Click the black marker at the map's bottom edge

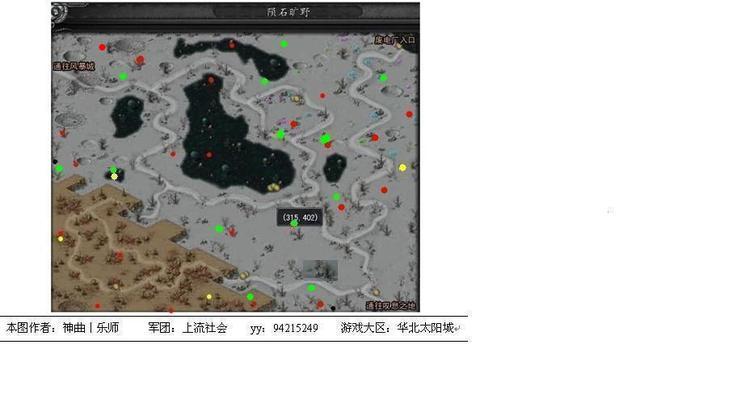pyautogui.click(x=333, y=308)
